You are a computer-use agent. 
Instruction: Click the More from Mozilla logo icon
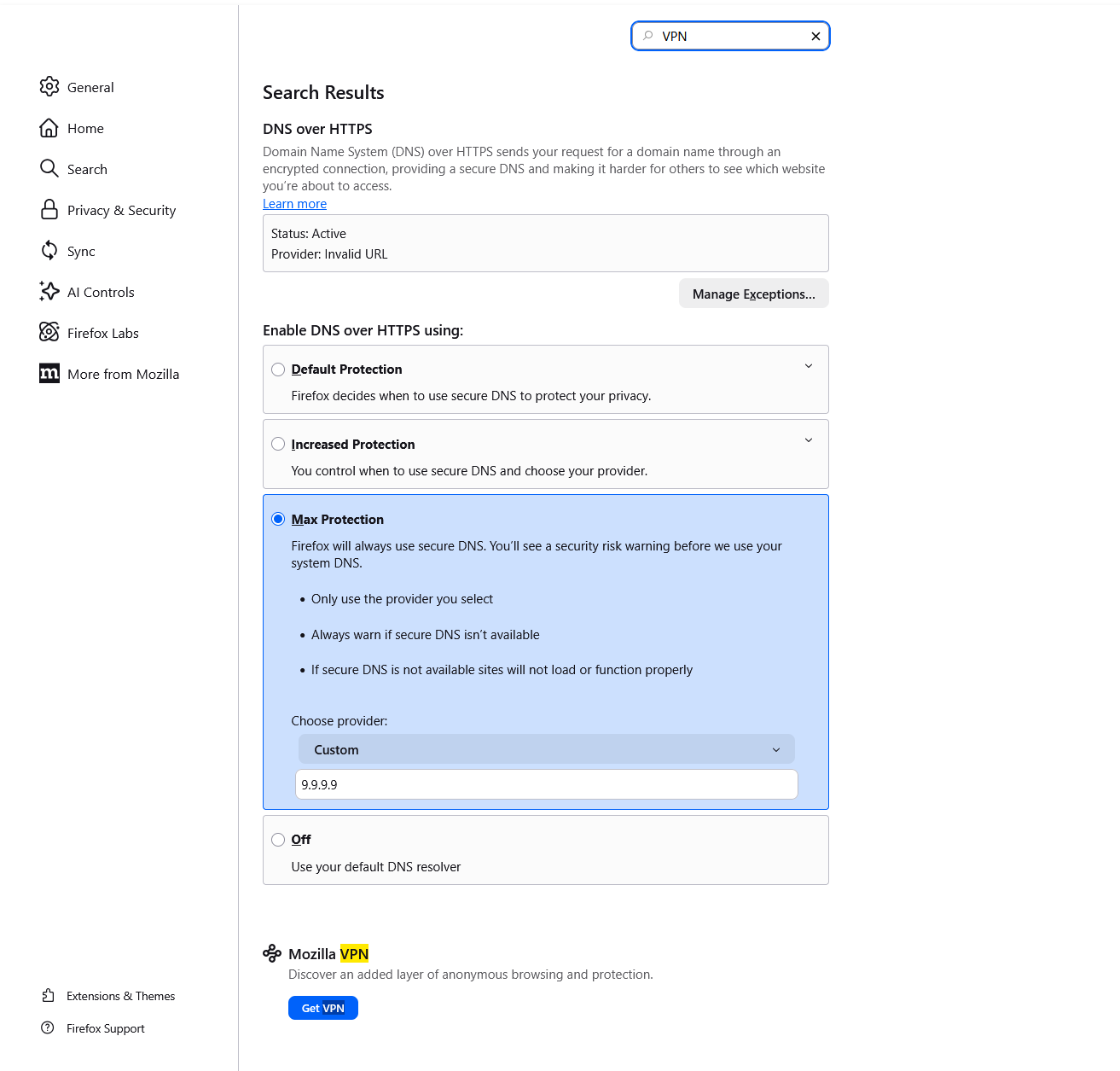49,374
